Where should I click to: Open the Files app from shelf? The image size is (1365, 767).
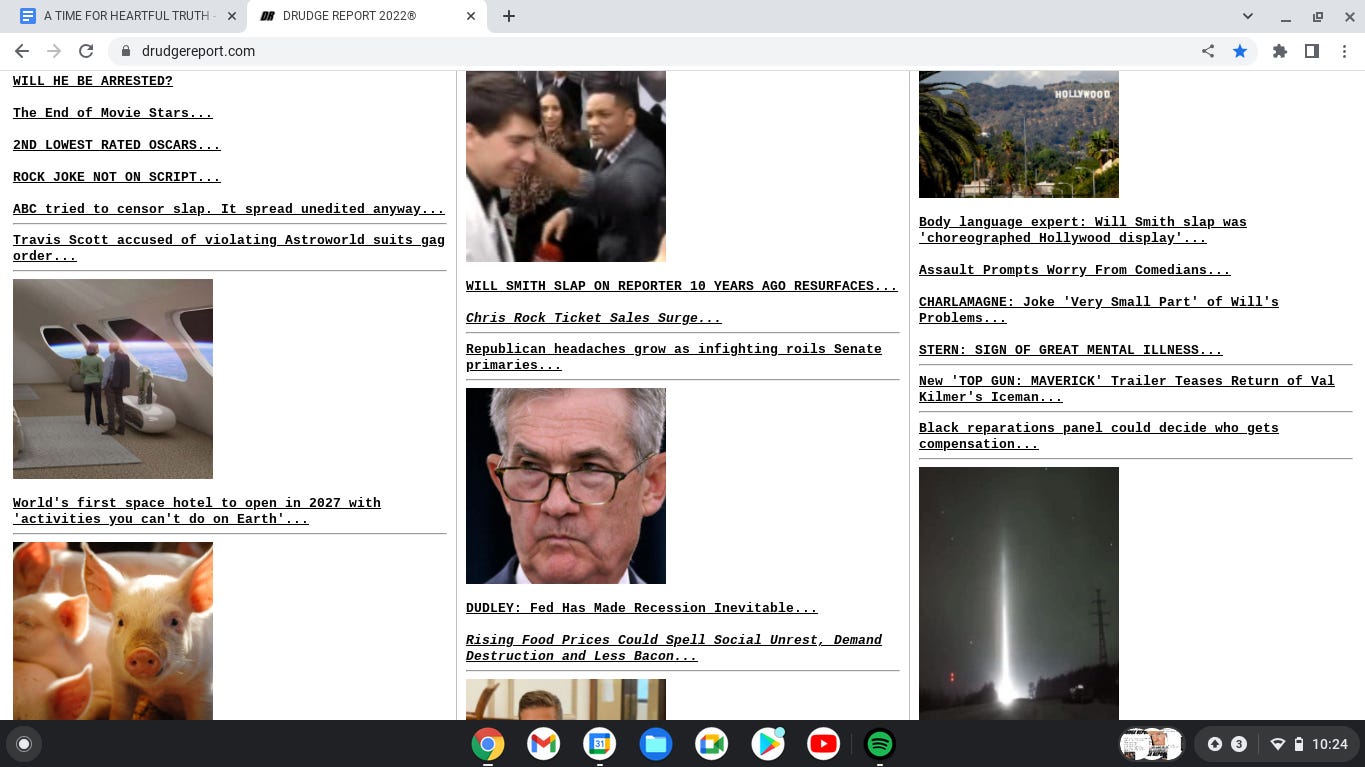(656, 744)
